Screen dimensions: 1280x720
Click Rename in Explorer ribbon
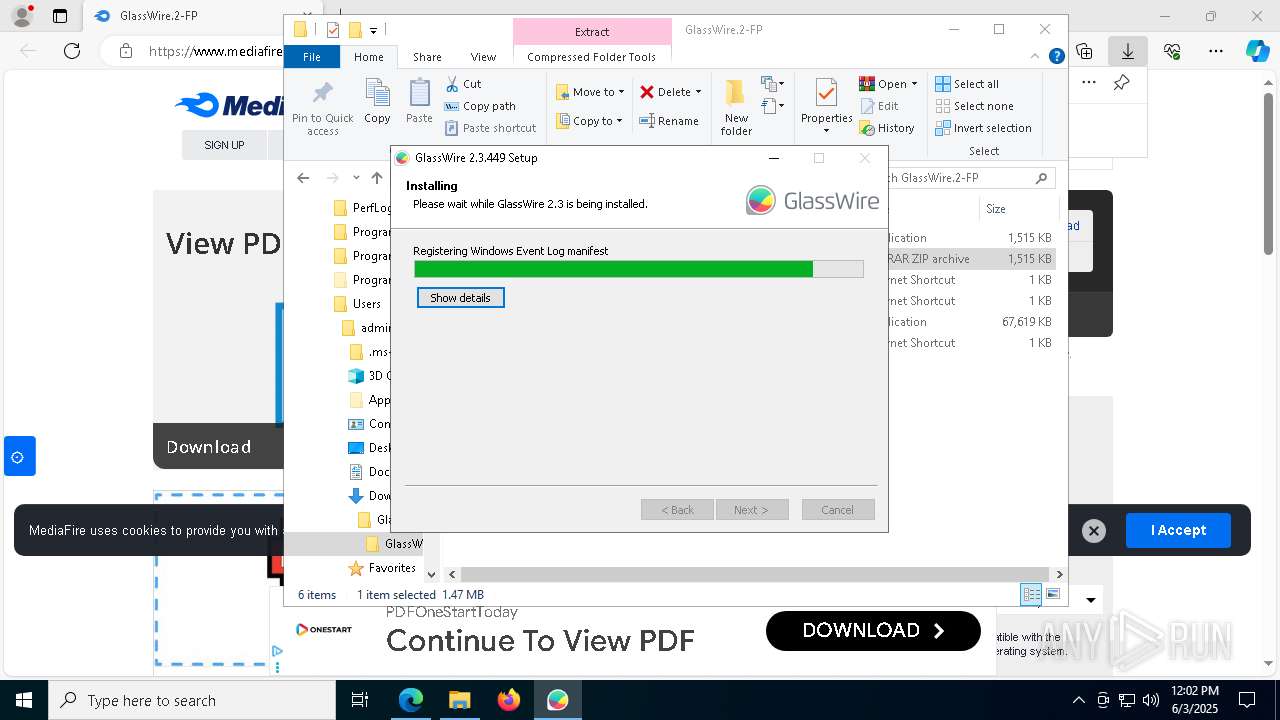pos(669,121)
